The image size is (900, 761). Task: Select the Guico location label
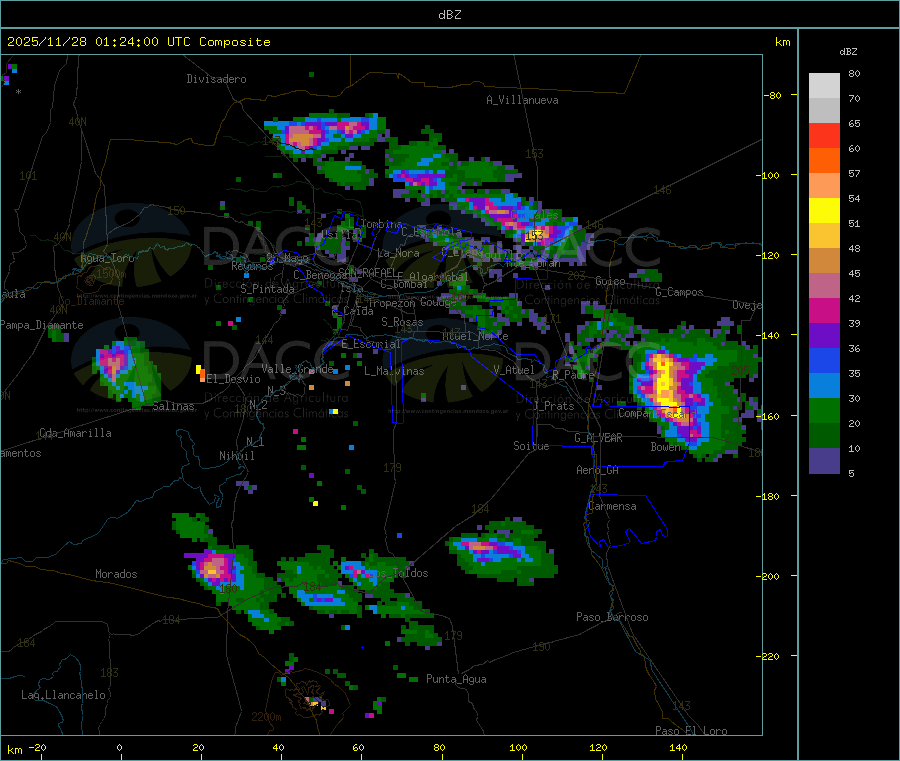610,281
